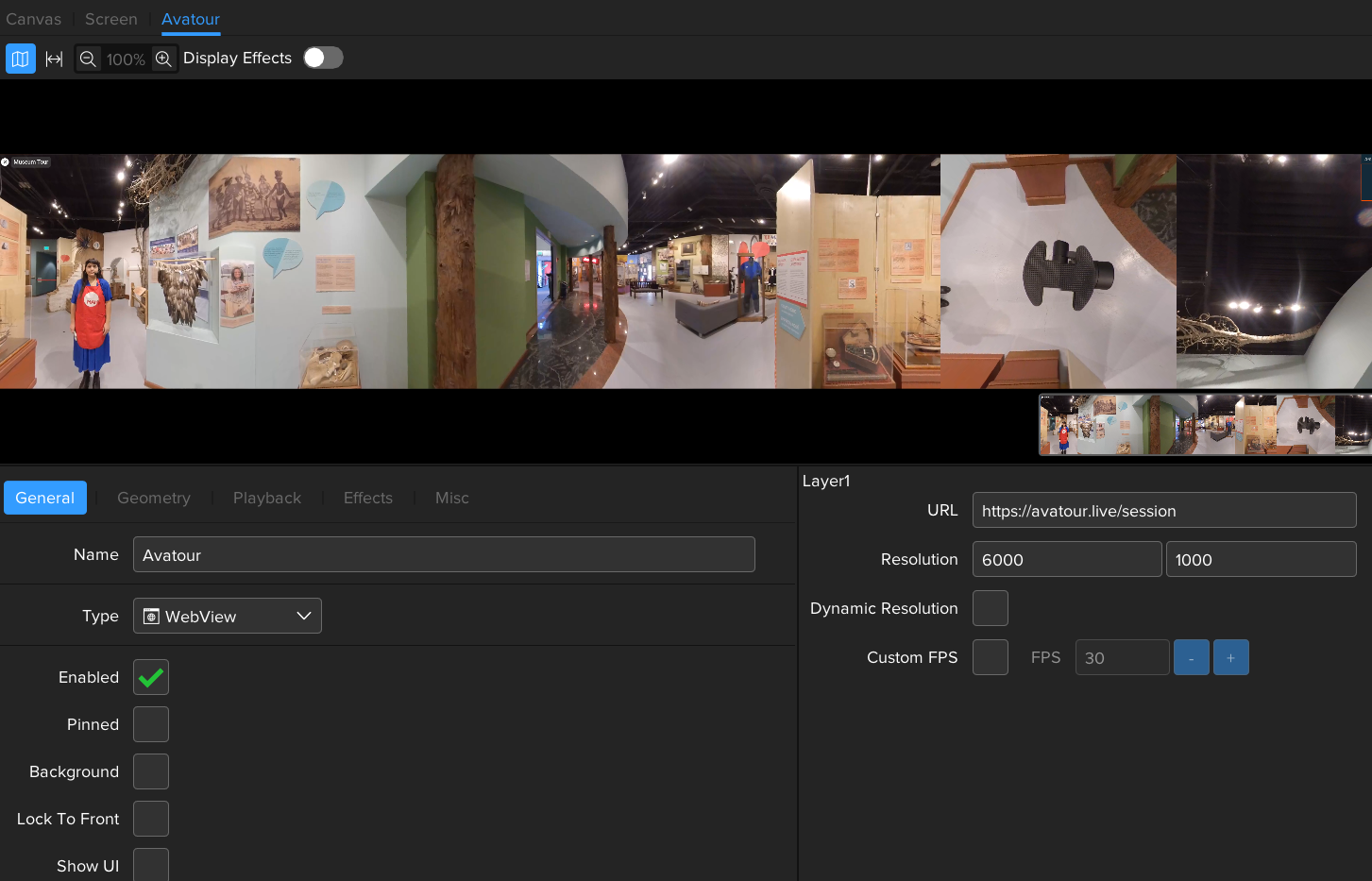This screenshot has height=881, width=1372.
Task: Open the WebView type dropdown
Action: pos(228,616)
